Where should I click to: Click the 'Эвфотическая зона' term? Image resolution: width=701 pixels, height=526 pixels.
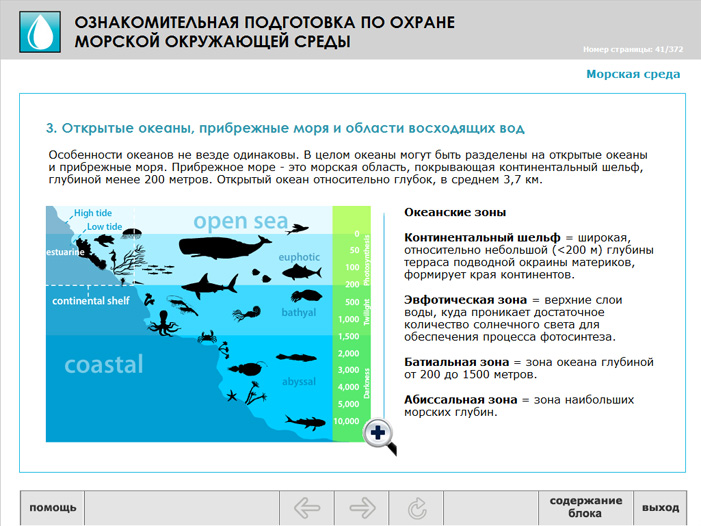tap(465, 299)
